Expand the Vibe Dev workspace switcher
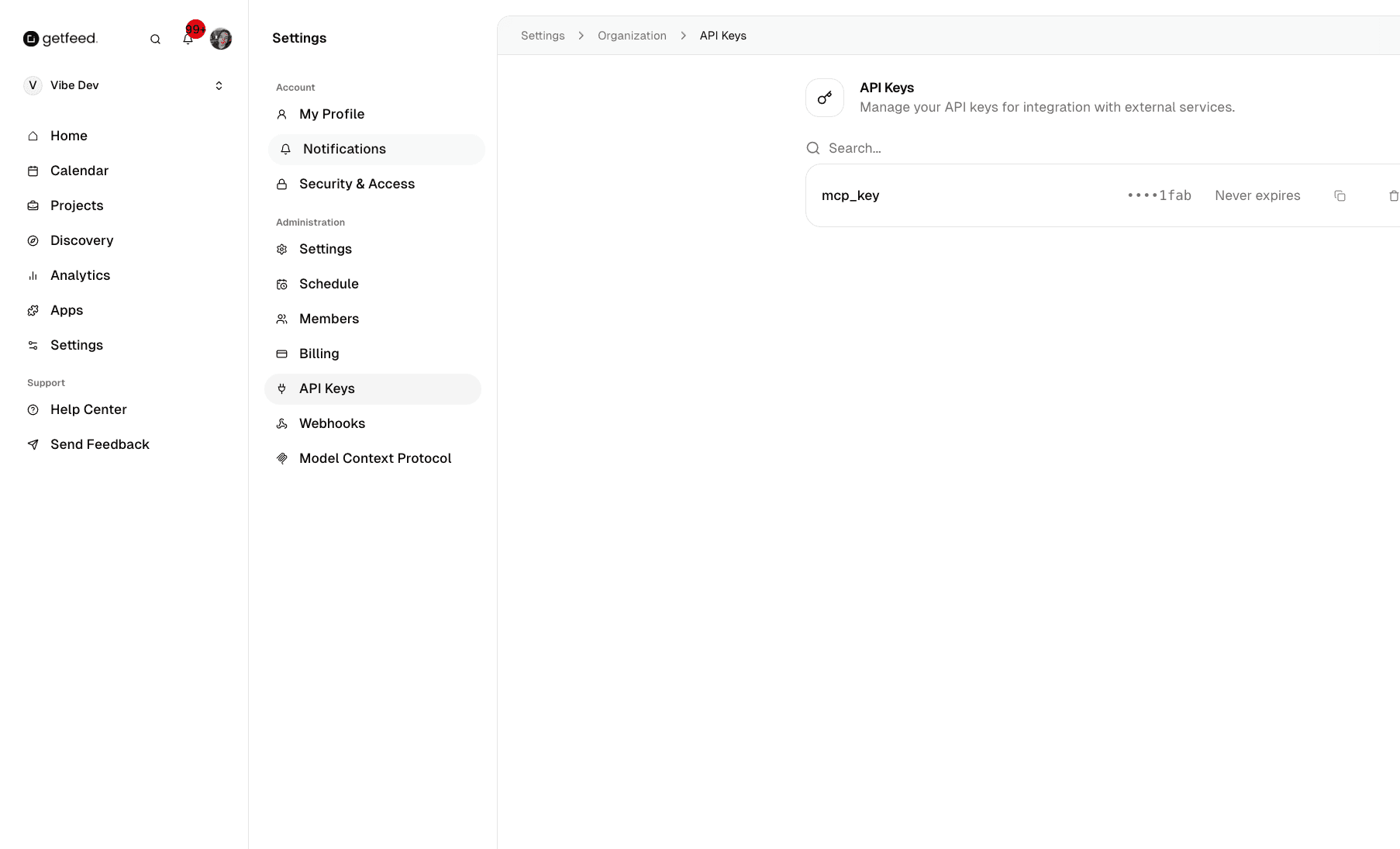Image resolution: width=1400 pixels, height=849 pixels. [x=219, y=85]
